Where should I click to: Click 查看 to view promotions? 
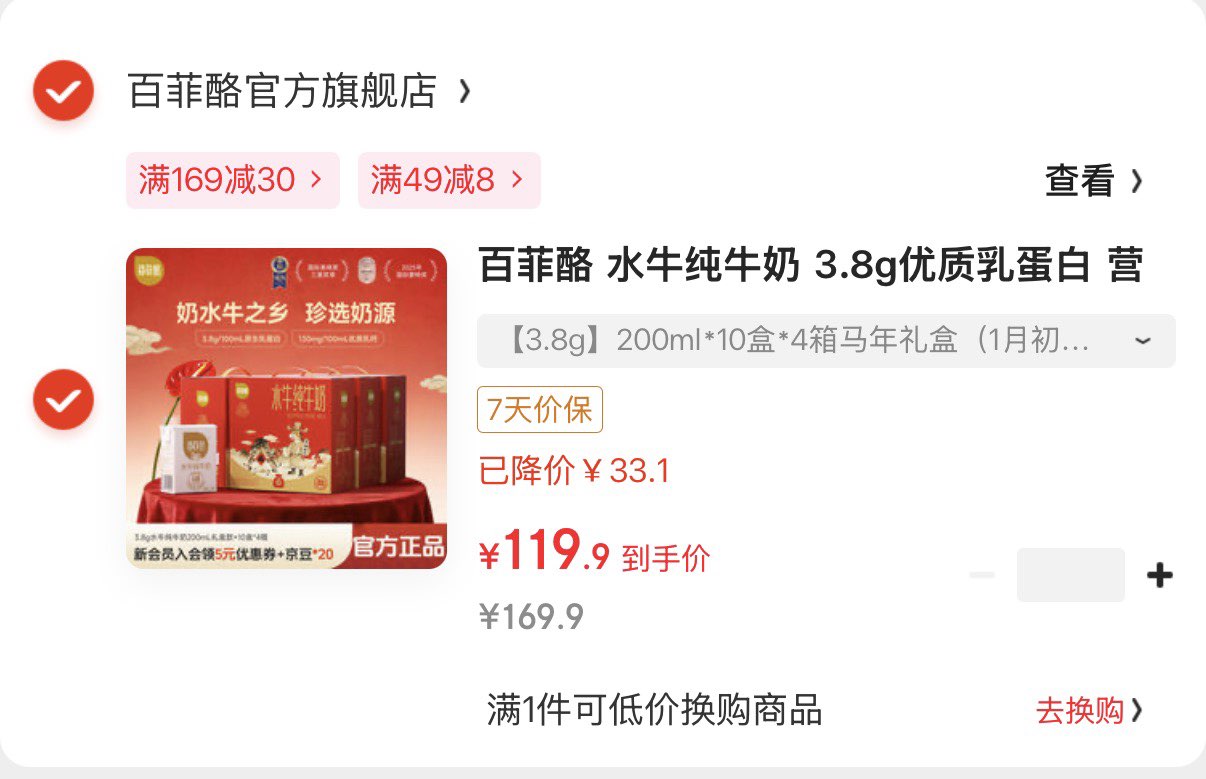pyautogui.click(x=1080, y=181)
